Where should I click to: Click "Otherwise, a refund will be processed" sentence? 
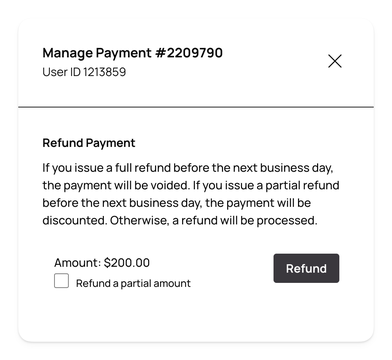(214, 221)
